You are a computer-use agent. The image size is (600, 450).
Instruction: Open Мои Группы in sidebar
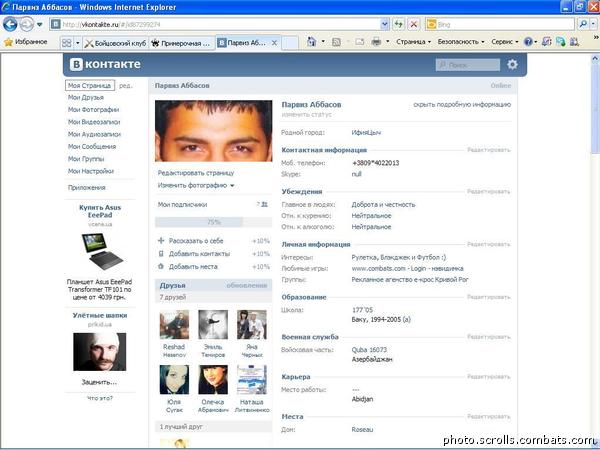(x=86, y=159)
